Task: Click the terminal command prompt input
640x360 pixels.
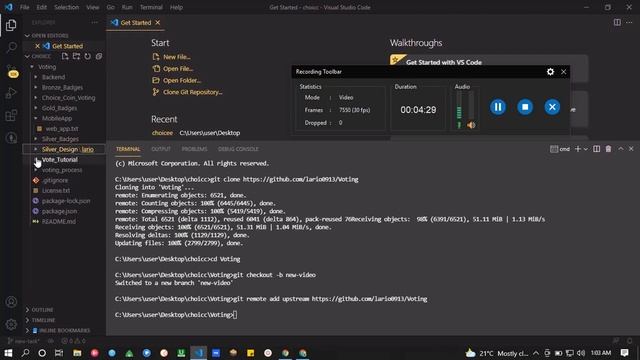Action: pyautogui.click(x=235, y=315)
